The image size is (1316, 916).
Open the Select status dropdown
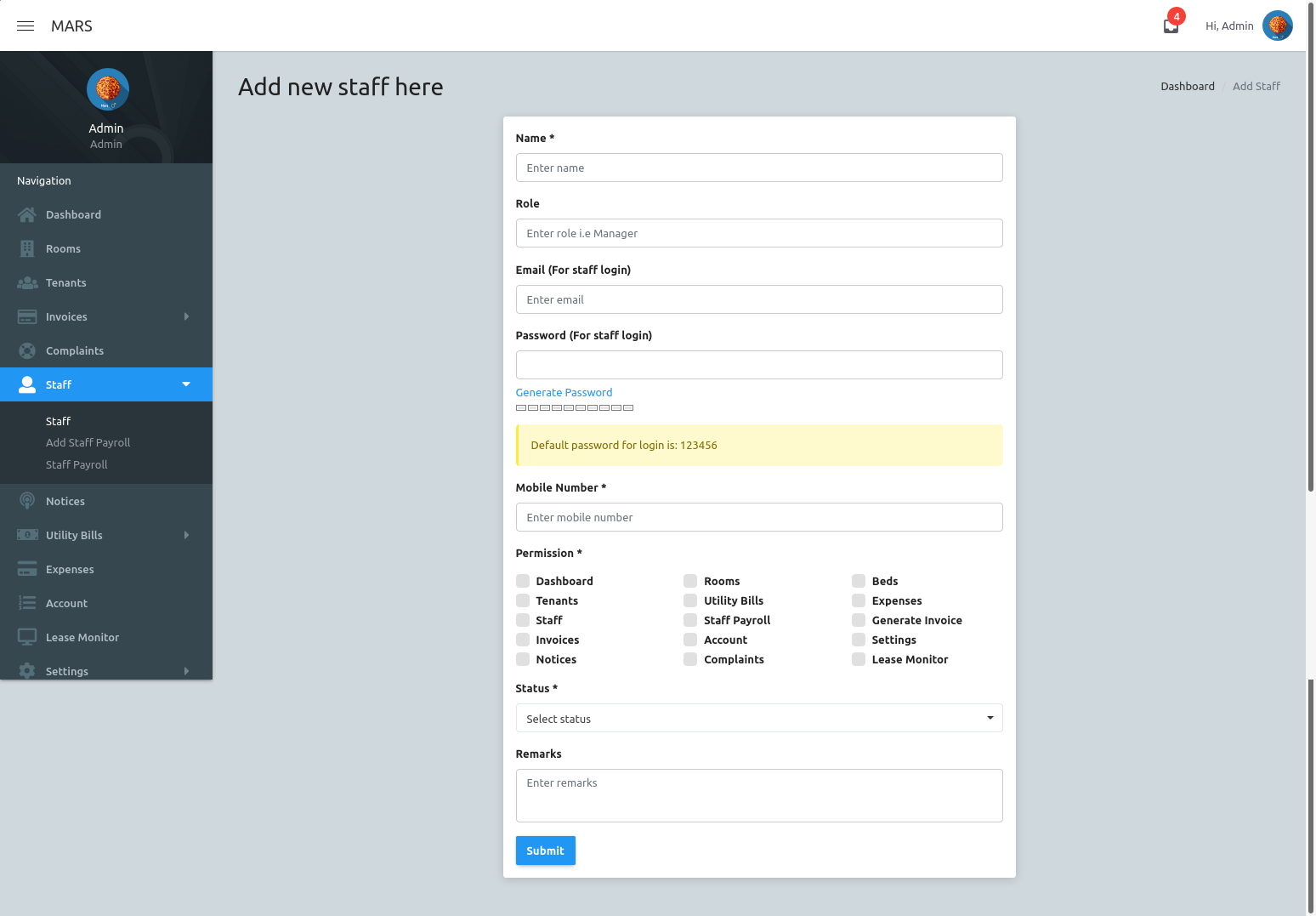758,718
